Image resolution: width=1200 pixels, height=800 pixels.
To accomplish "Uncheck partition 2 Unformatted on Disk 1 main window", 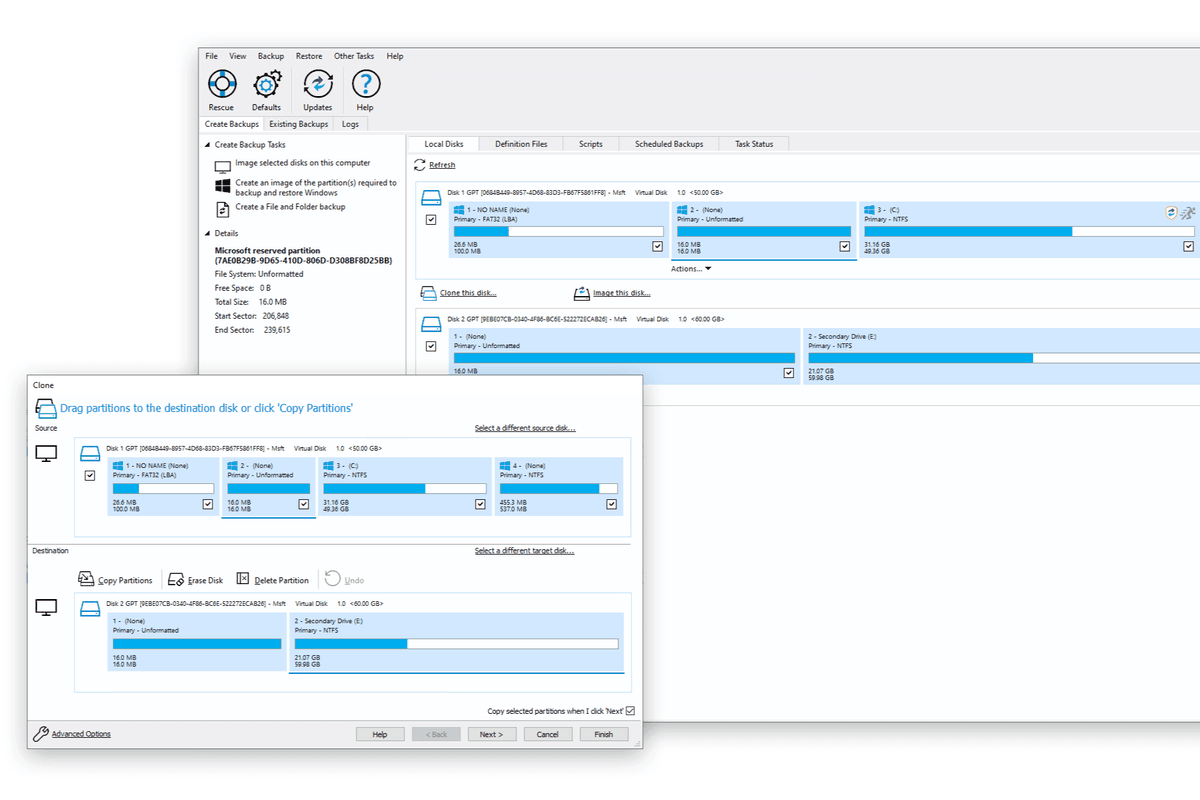I will click(x=845, y=246).
